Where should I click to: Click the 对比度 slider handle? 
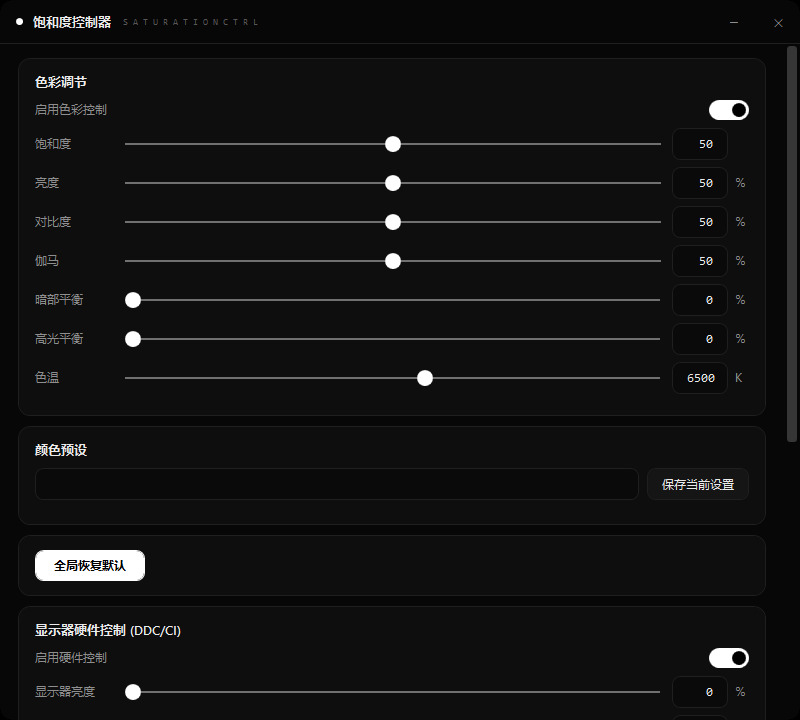pos(393,222)
